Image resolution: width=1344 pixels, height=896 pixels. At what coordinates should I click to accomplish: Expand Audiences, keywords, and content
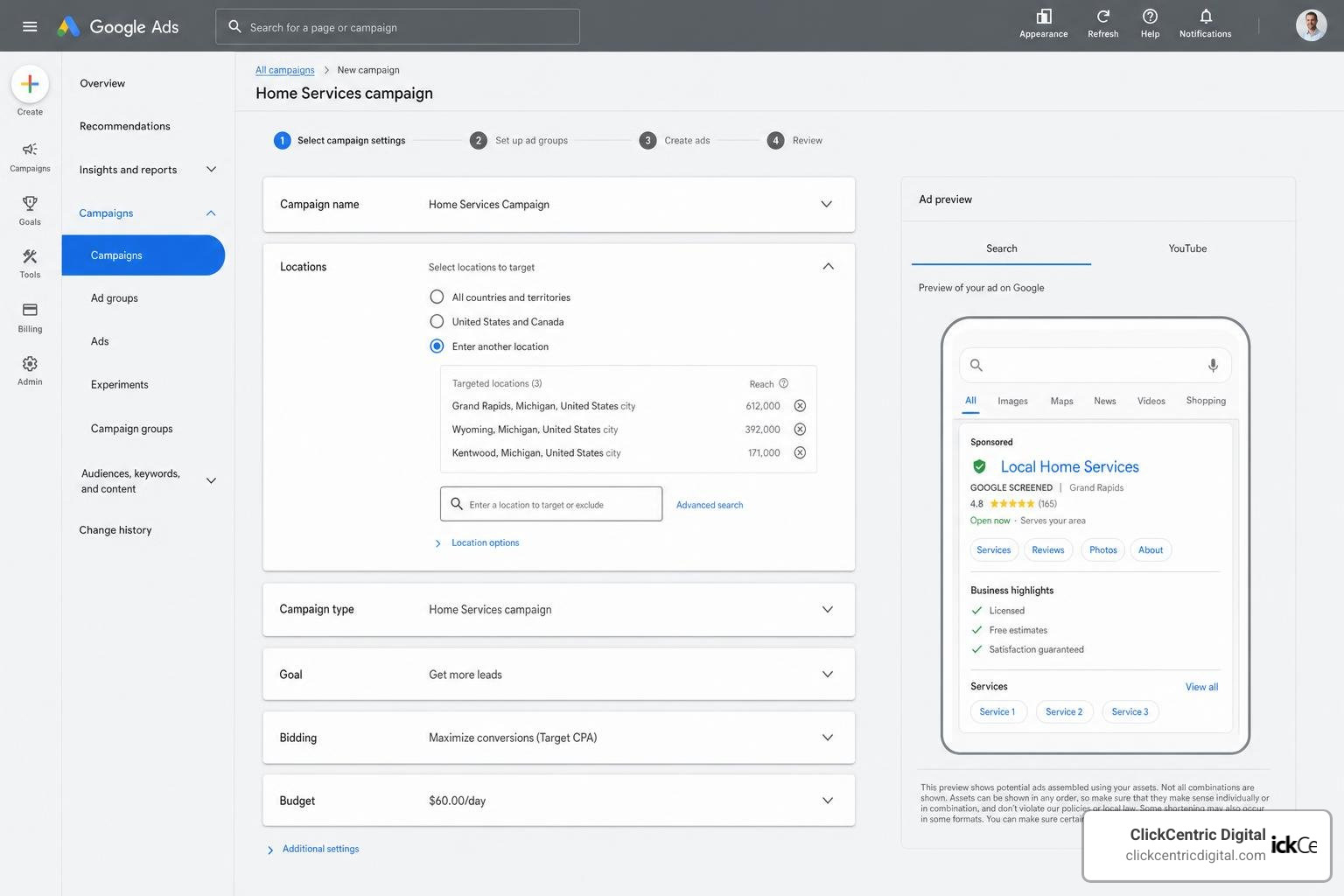pos(211,480)
